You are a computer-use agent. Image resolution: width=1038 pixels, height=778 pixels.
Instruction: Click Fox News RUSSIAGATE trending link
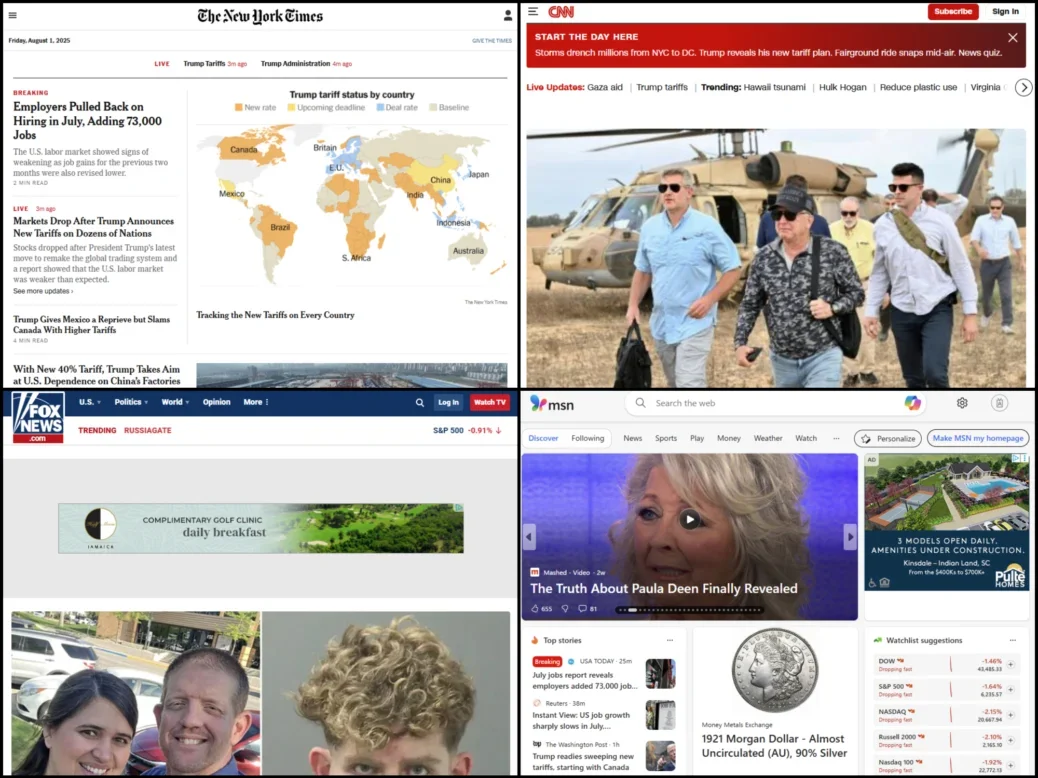coord(148,430)
